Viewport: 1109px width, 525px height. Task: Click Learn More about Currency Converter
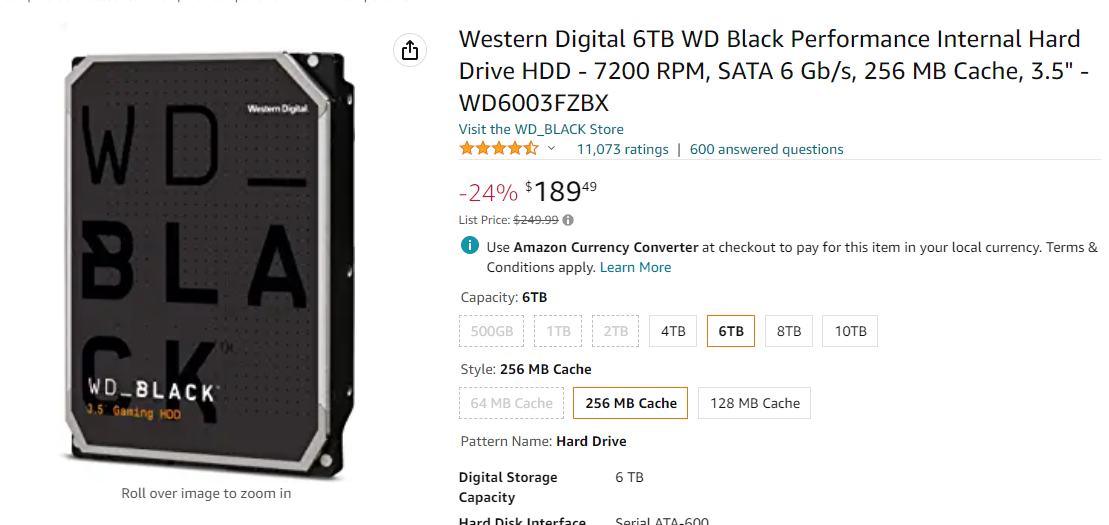(635, 267)
